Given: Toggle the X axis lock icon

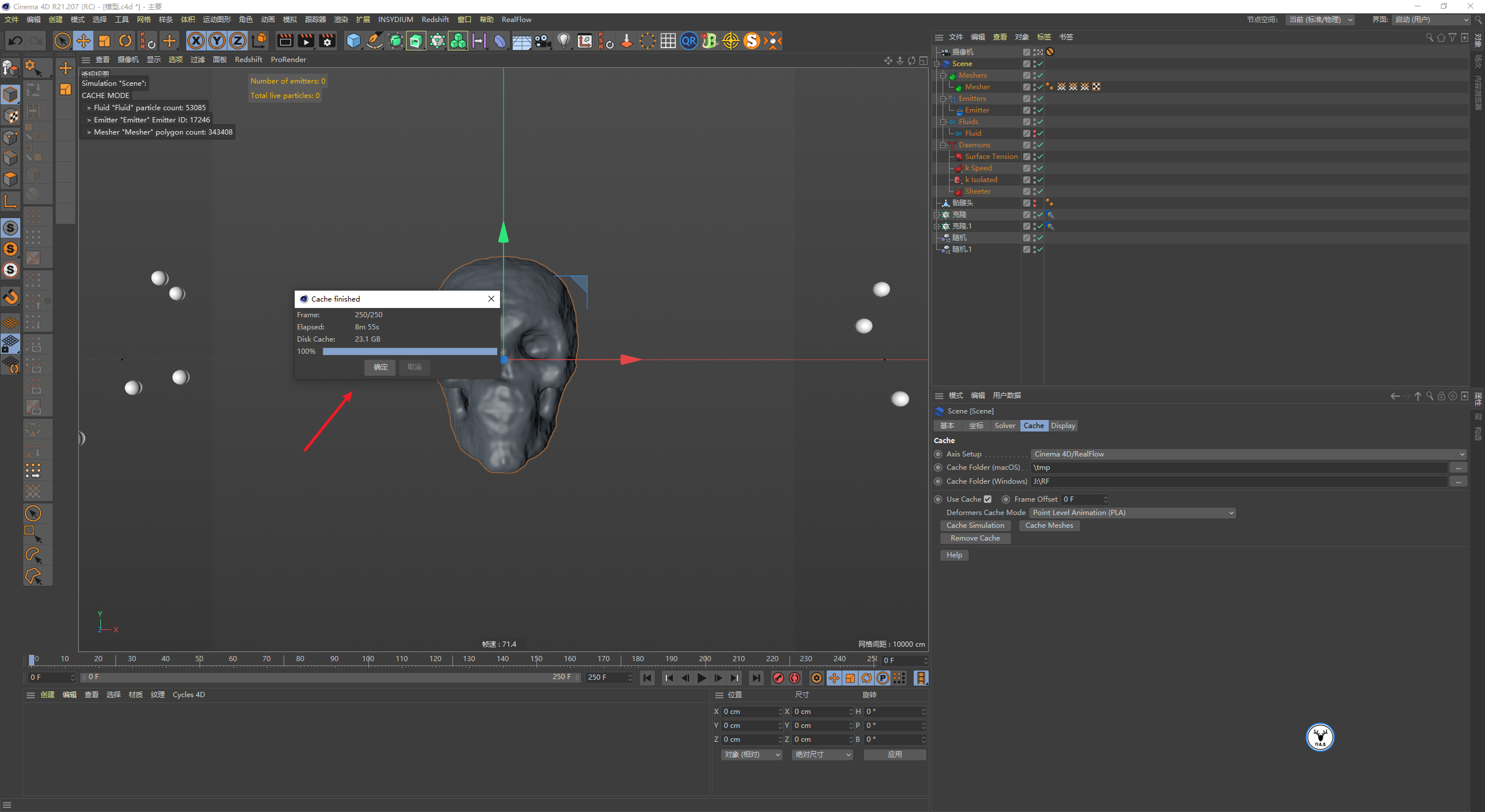Looking at the screenshot, I should point(196,41).
